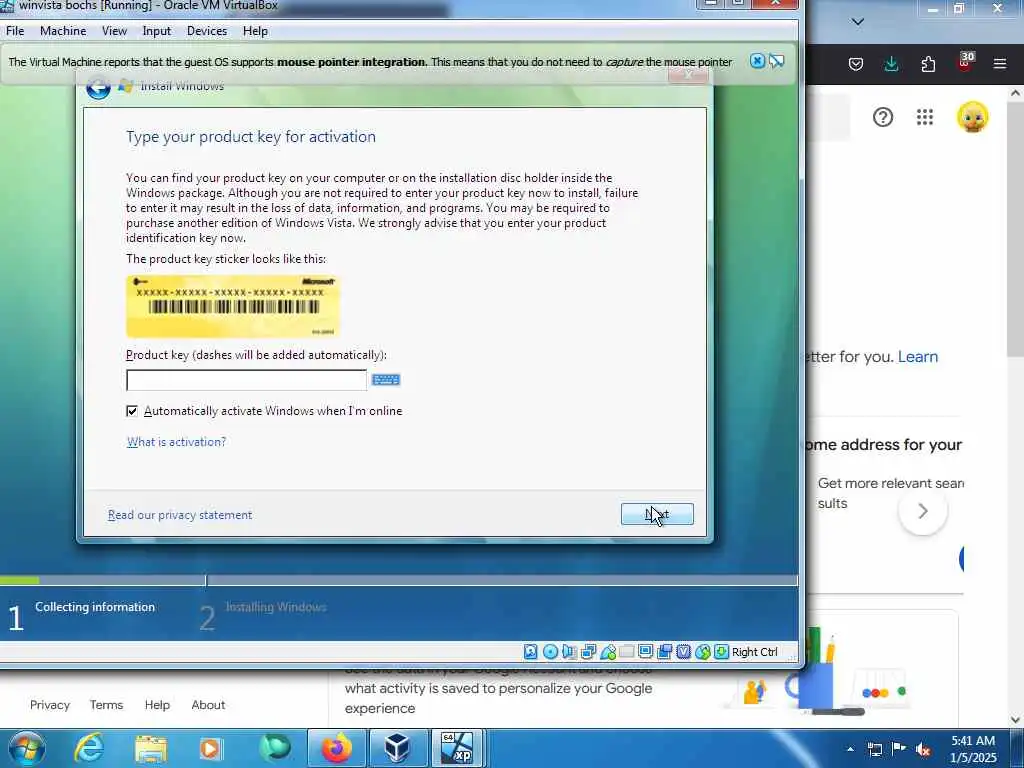Open the Help footer link on Google page
The image size is (1024, 768).
pyautogui.click(x=157, y=705)
